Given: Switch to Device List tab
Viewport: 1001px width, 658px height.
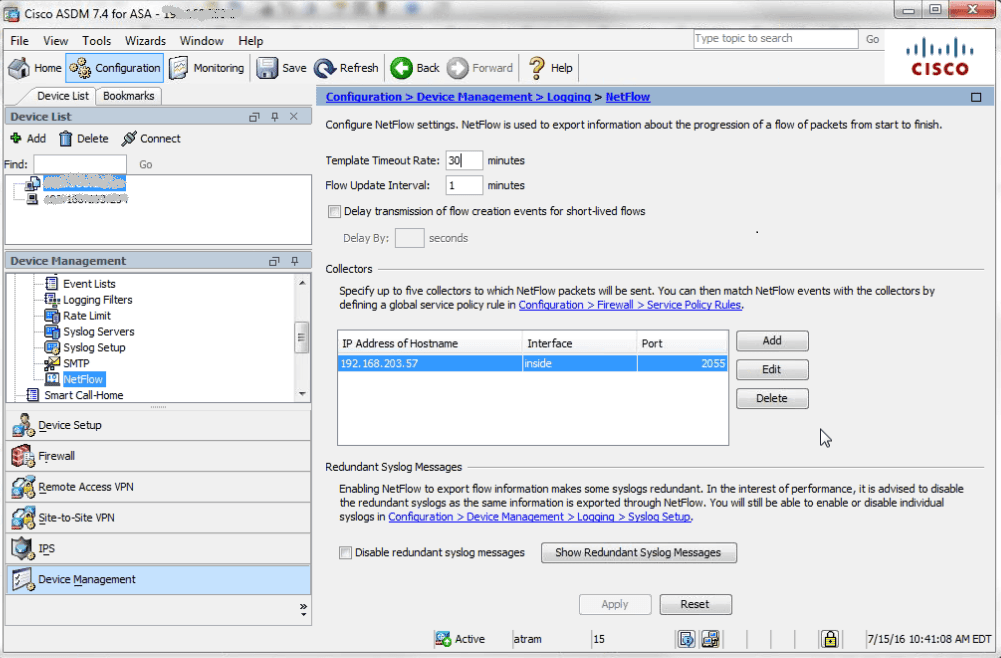Looking at the screenshot, I should [x=62, y=96].
